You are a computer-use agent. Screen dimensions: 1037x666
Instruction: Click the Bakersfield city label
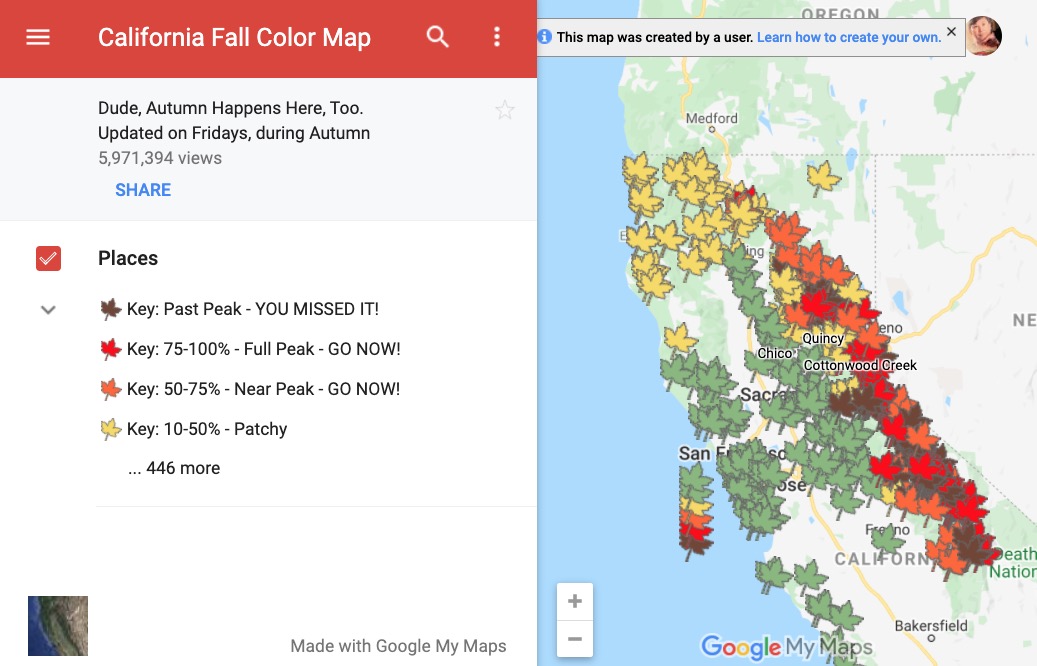931,626
